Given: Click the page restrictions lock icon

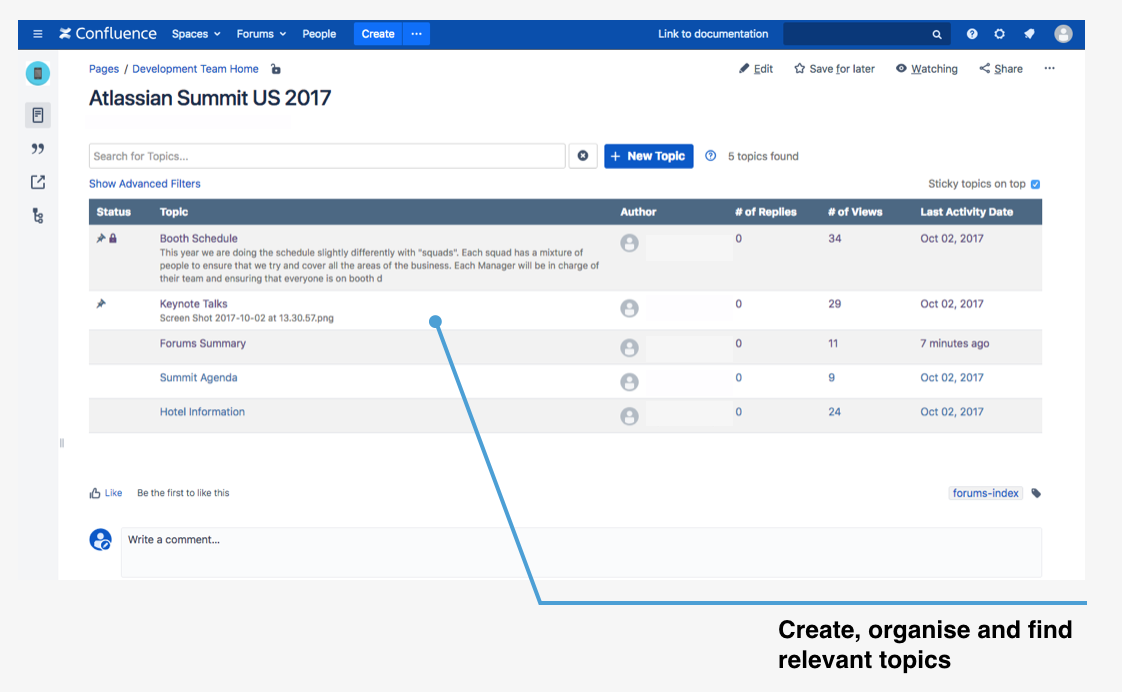Looking at the screenshot, I should [275, 69].
